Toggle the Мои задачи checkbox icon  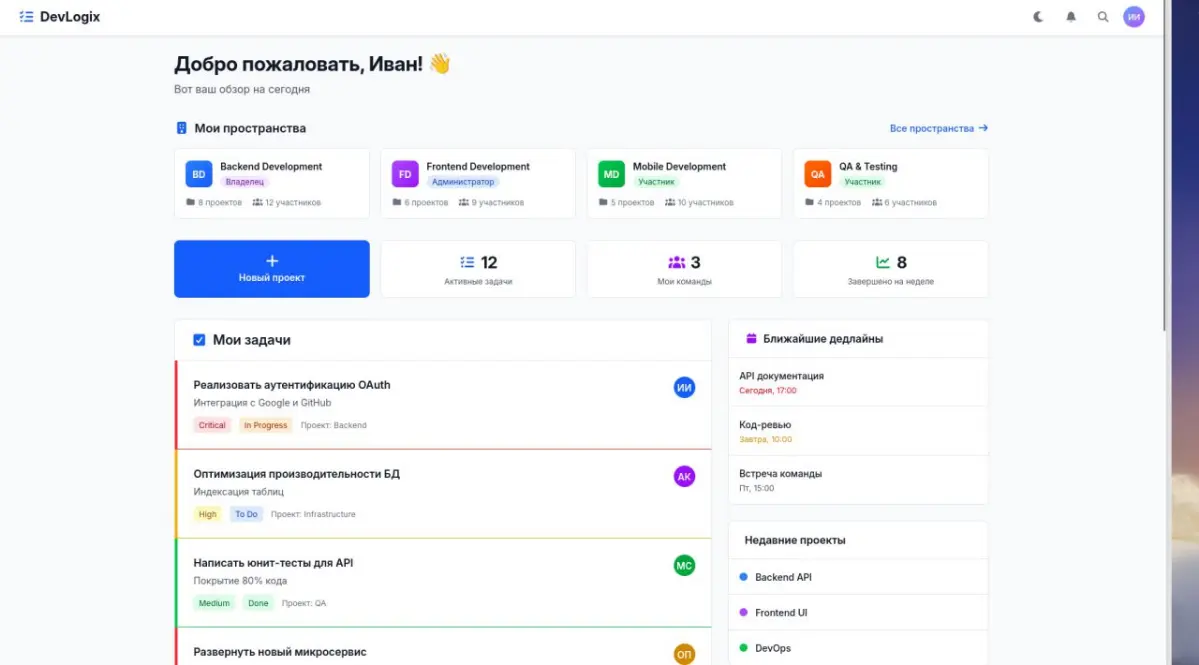tap(199, 340)
